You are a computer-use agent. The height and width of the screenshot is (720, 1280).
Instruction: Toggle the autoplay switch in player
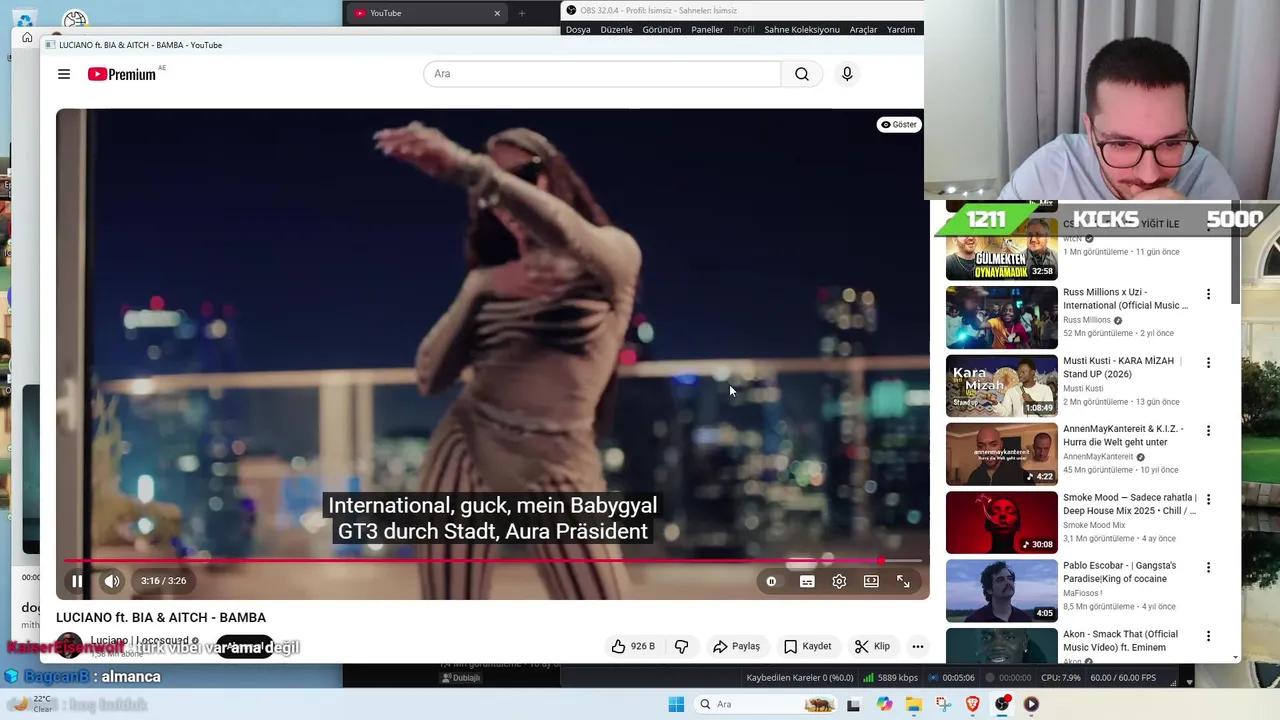coord(771,581)
